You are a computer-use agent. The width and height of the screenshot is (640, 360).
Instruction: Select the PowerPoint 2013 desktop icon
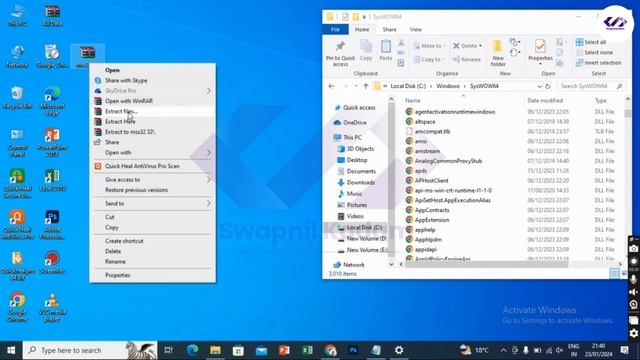[52, 142]
